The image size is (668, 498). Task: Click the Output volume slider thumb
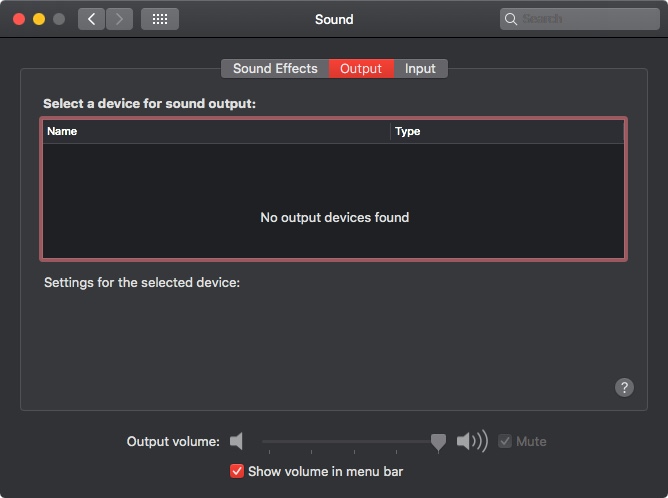tap(438, 442)
